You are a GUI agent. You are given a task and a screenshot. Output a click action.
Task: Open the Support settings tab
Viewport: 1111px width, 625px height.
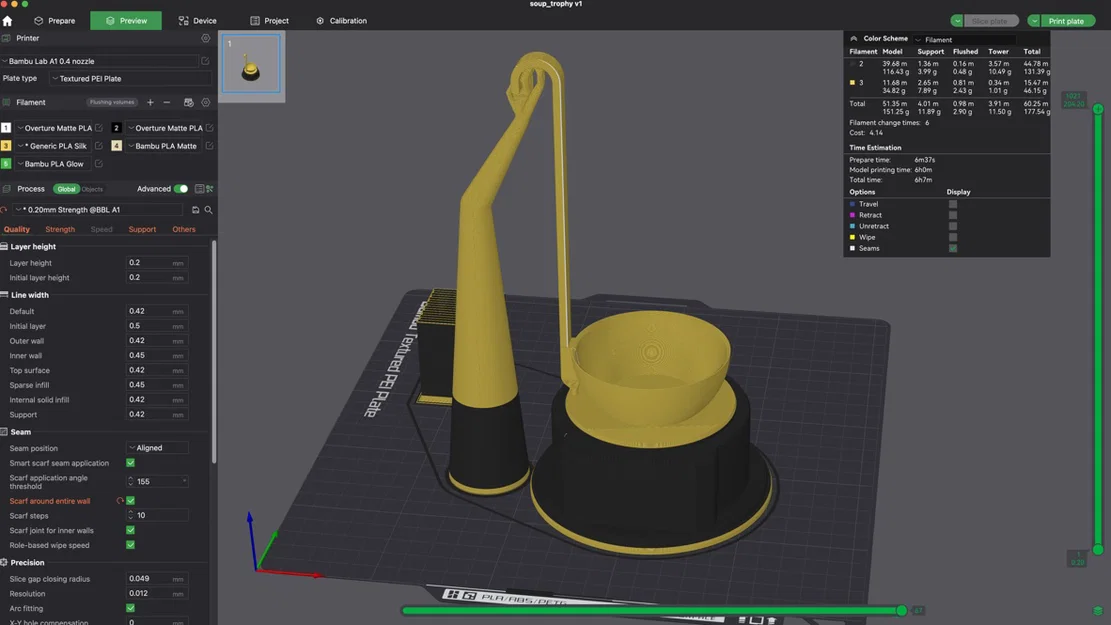pyautogui.click(x=142, y=230)
